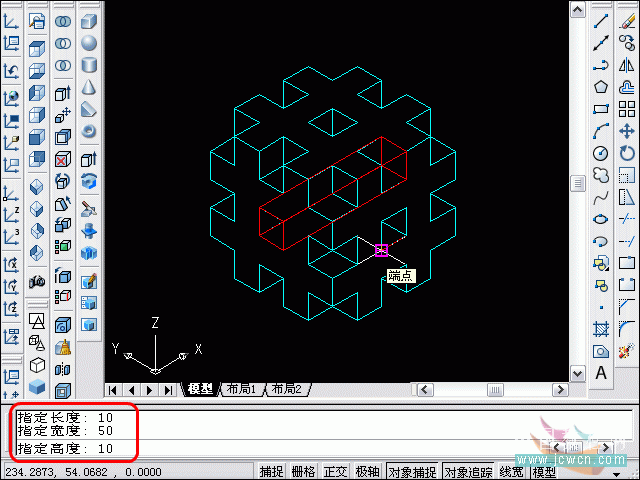This screenshot has height=480, width=640.
Task: Toggle 极轴 polar tracking
Action: click(367, 472)
